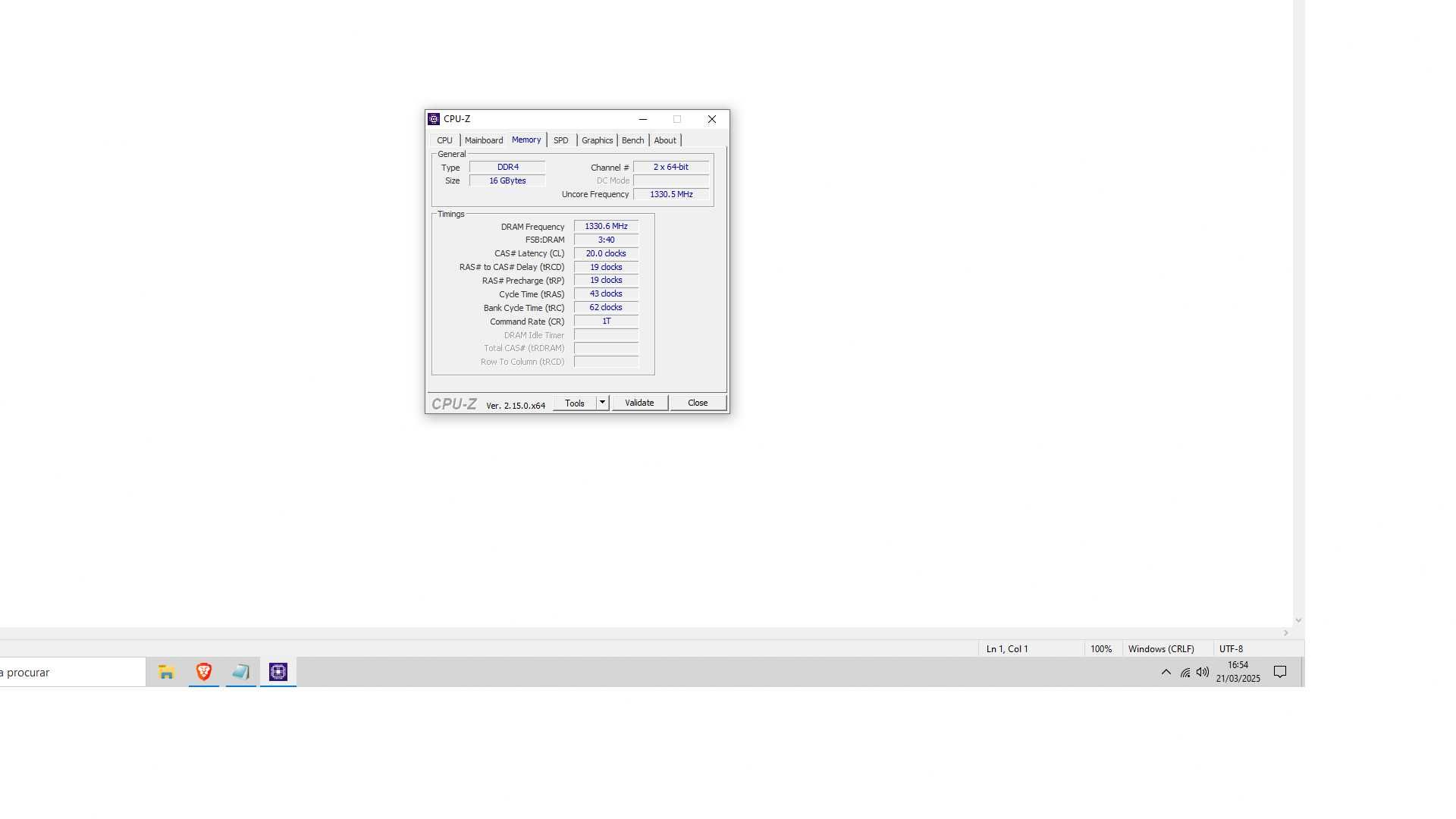Open network status tray icon

point(1185,673)
